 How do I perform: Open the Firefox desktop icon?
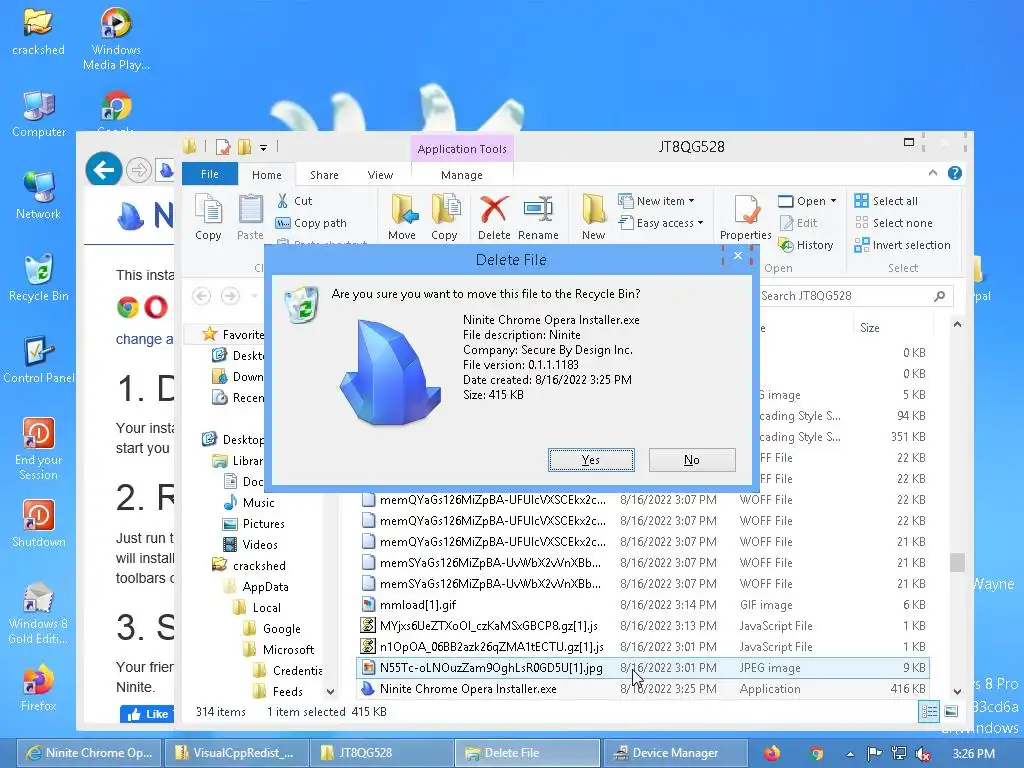click(39, 688)
